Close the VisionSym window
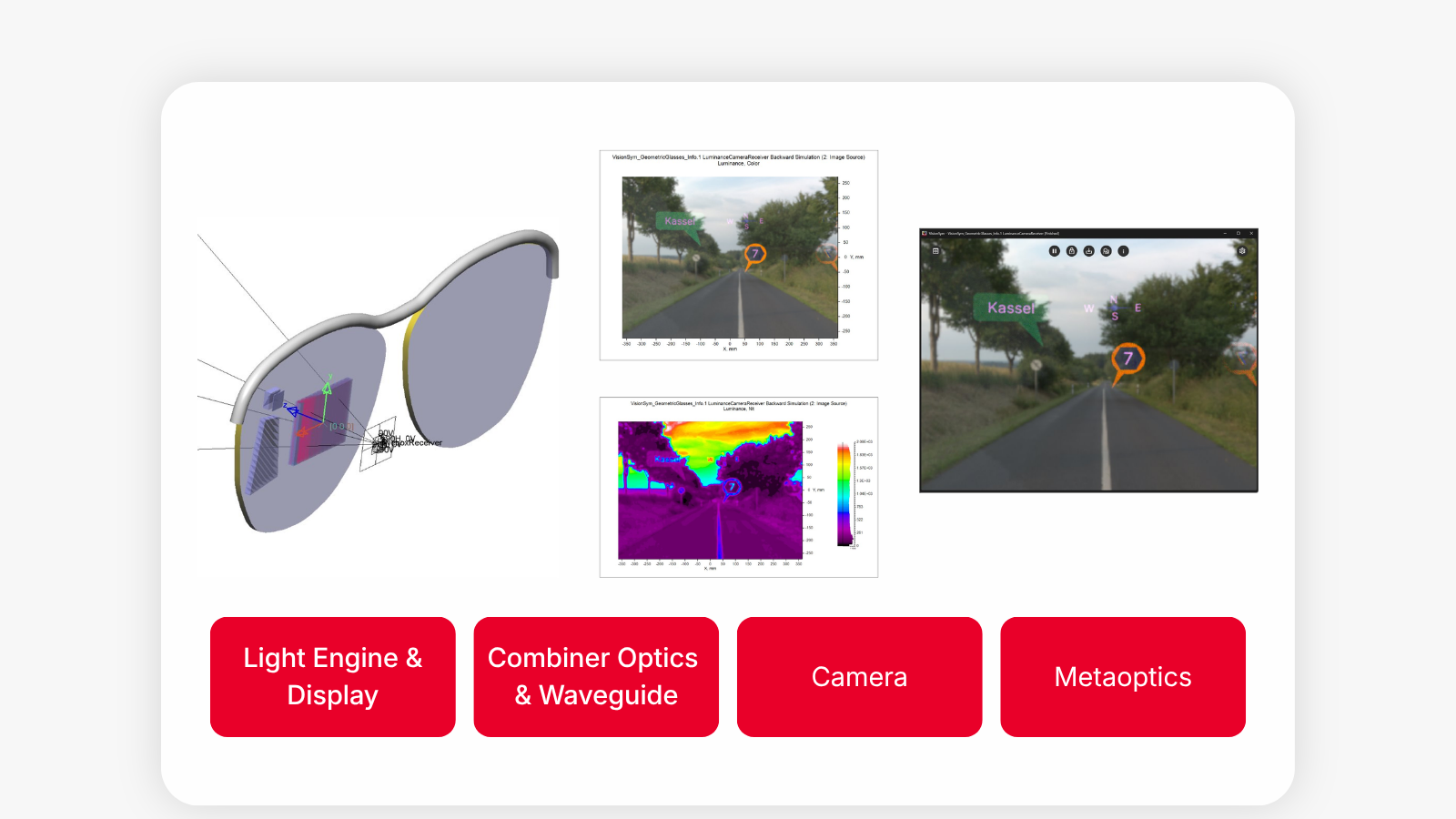This screenshot has width=1456, height=819. pos(1251,233)
